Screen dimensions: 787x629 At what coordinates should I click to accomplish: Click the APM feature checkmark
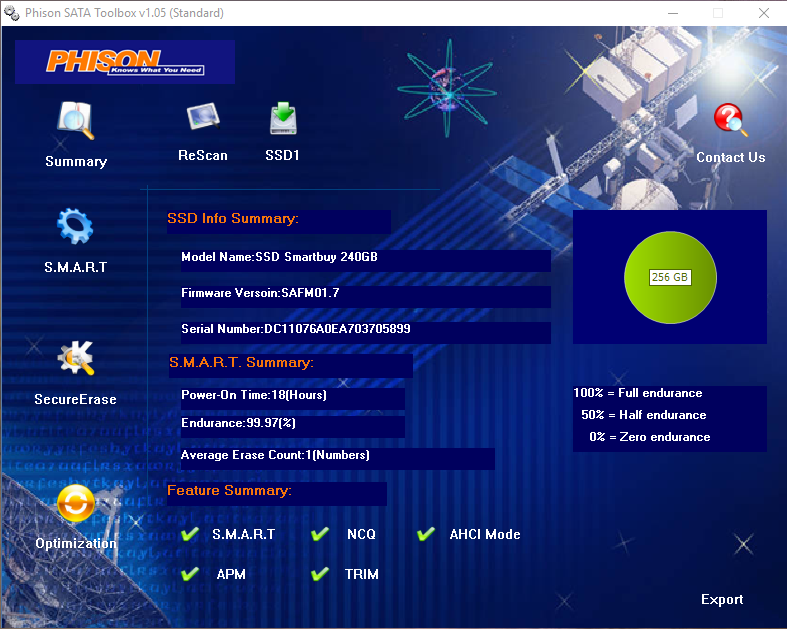190,574
